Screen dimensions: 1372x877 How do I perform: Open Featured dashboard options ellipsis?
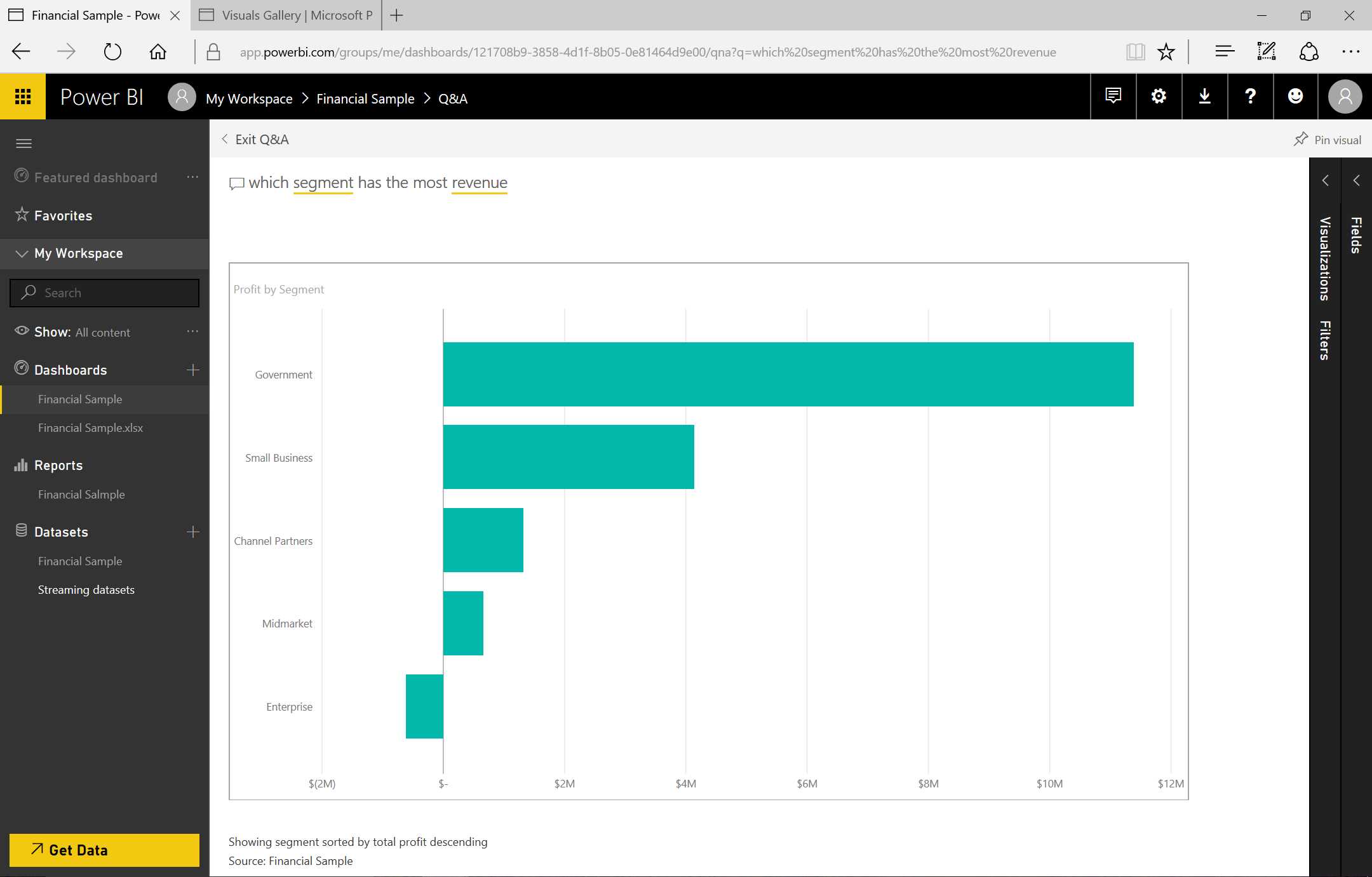click(192, 177)
